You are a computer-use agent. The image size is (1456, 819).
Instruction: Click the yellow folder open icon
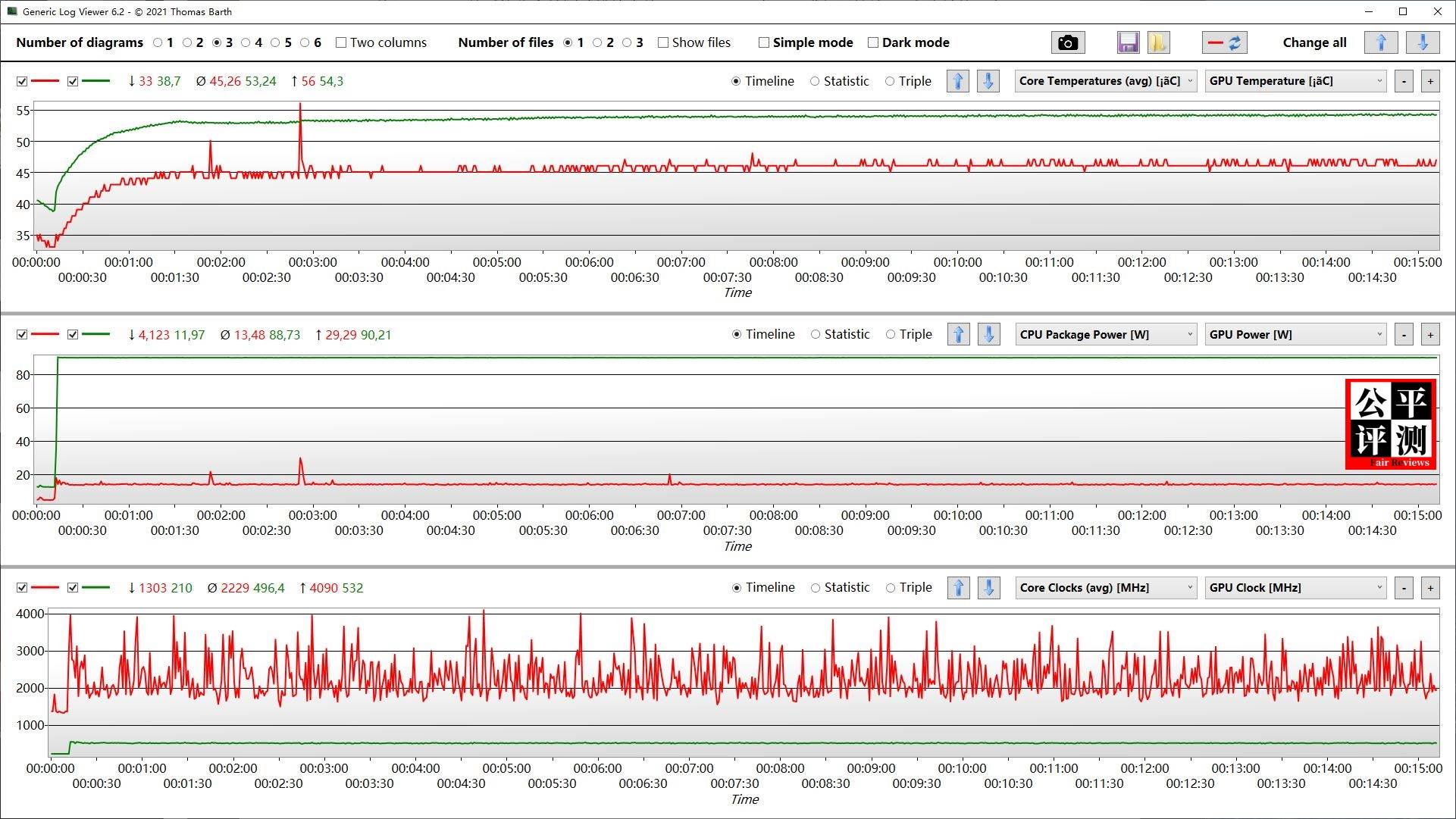[x=1158, y=42]
